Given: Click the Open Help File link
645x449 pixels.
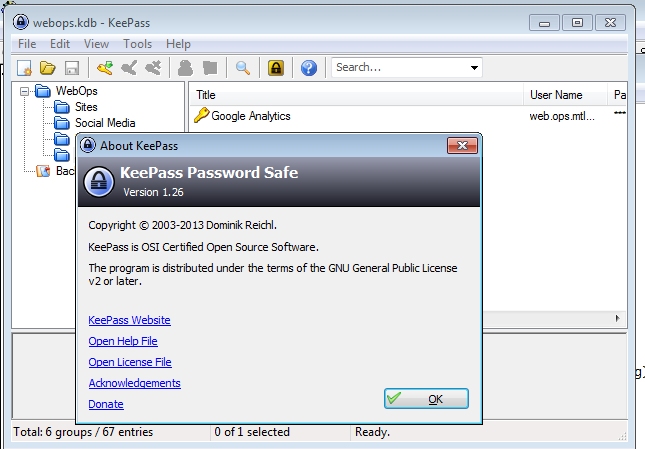Looking at the screenshot, I should [x=123, y=341].
